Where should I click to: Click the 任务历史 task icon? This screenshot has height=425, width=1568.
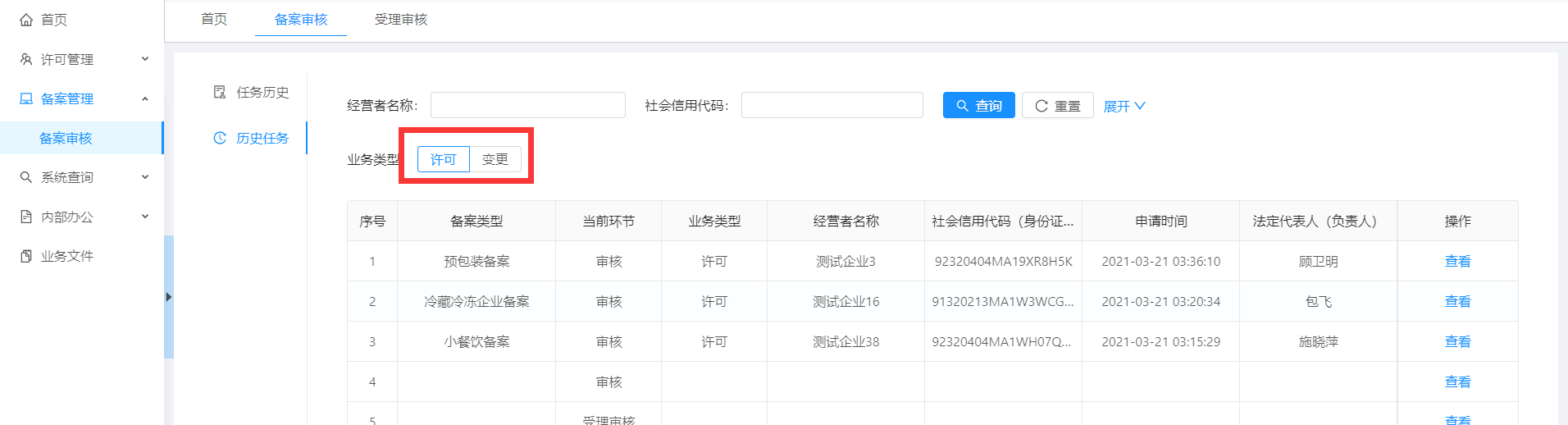point(220,92)
